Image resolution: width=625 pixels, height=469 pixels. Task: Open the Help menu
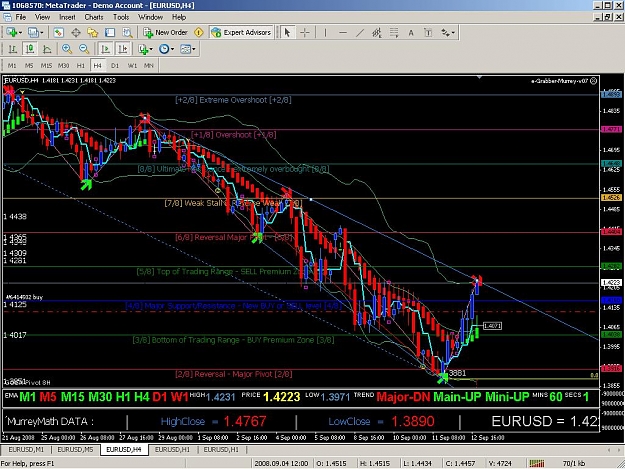tap(179, 17)
